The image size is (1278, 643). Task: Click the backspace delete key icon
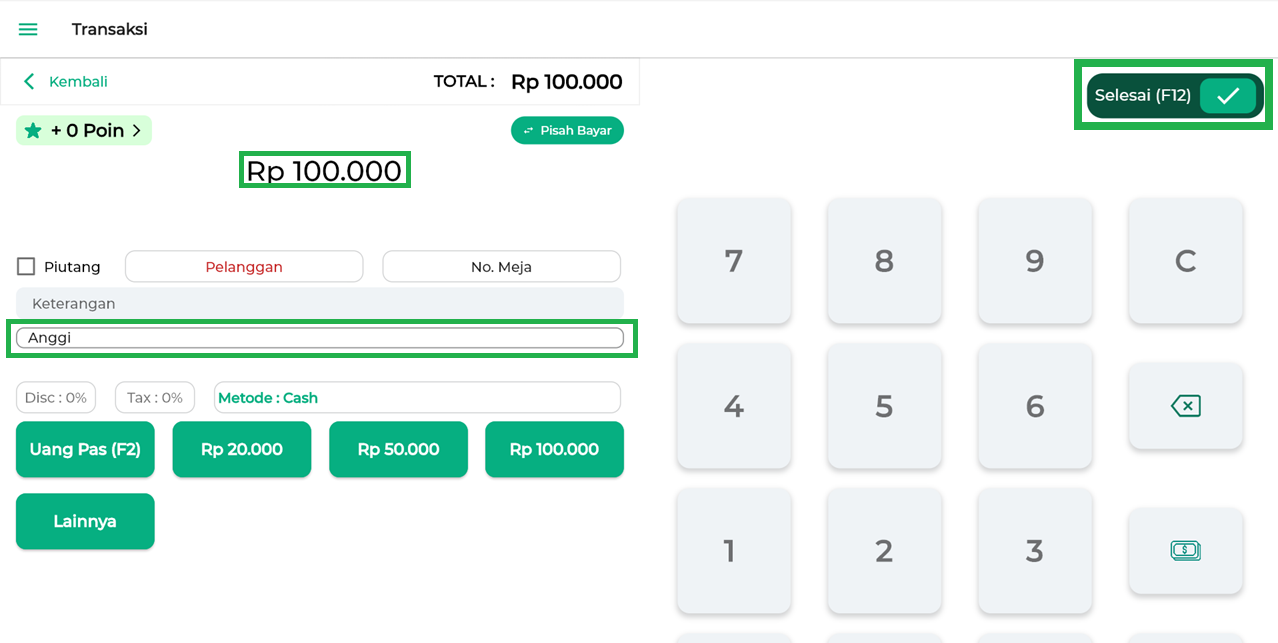coord(1185,406)
